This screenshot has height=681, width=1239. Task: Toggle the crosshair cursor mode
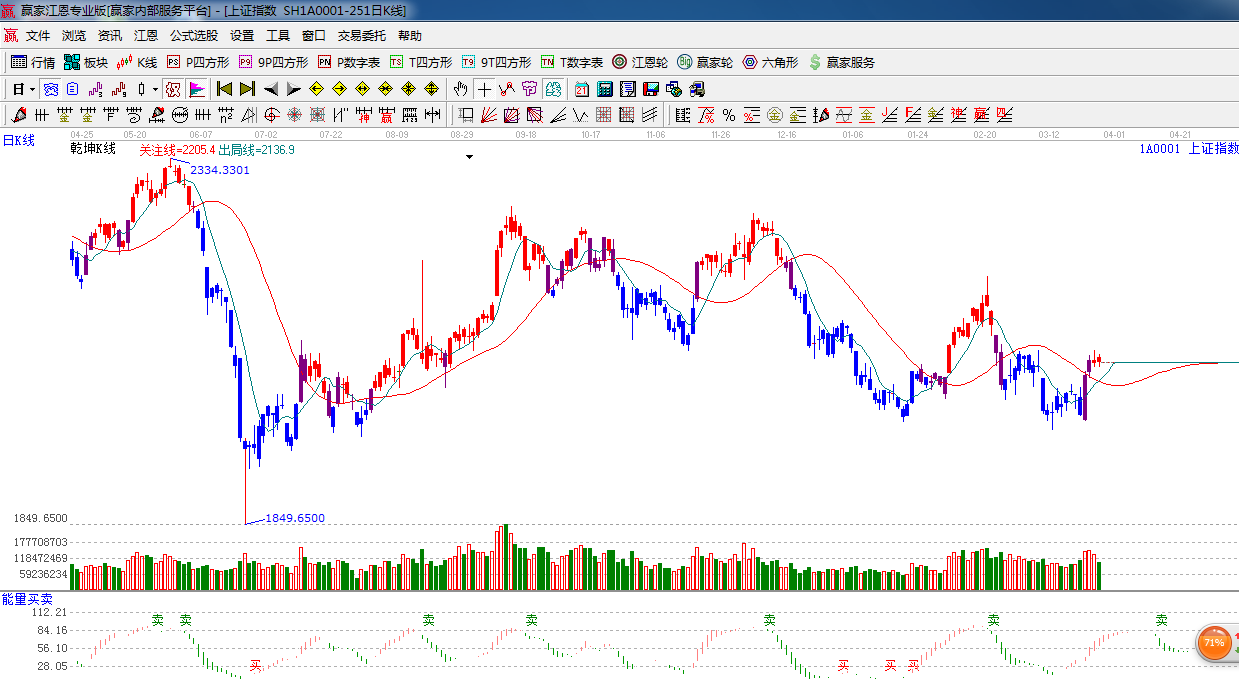tap(484, 89)
